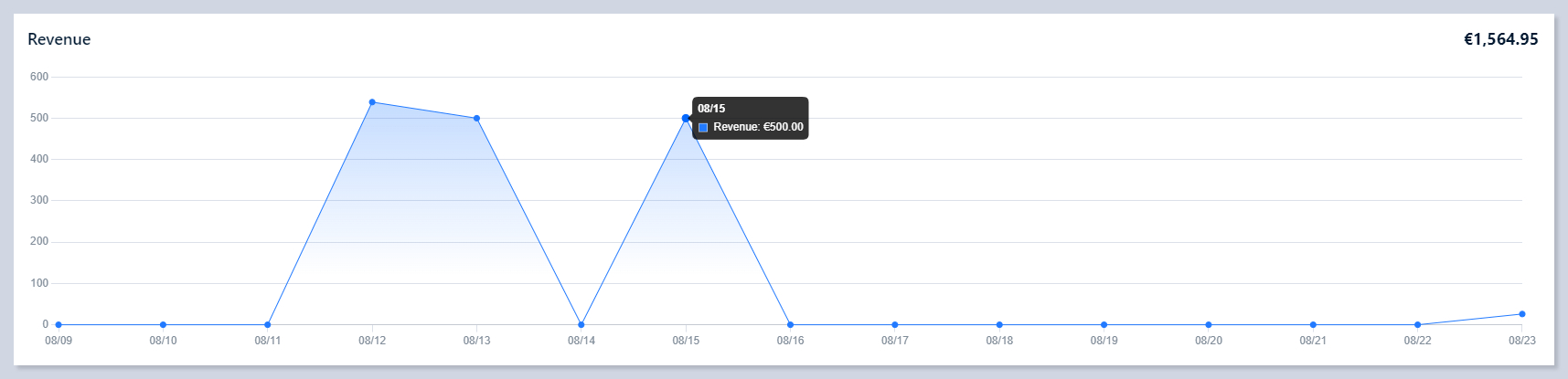Click the 08/23 data point at chart end
Viewport: 1568px width, 379px height.
(1521, 314)
